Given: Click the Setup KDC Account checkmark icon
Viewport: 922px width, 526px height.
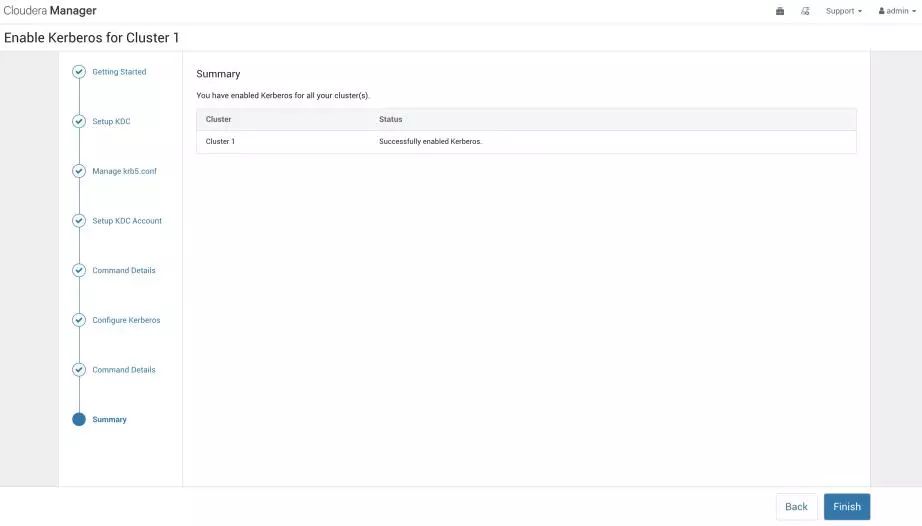Looking at the screenshot, I should point(79,220).
